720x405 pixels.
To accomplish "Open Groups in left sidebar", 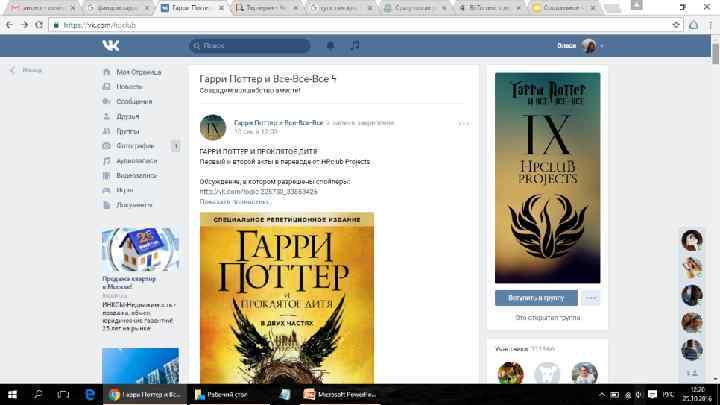I will [127, 131].
